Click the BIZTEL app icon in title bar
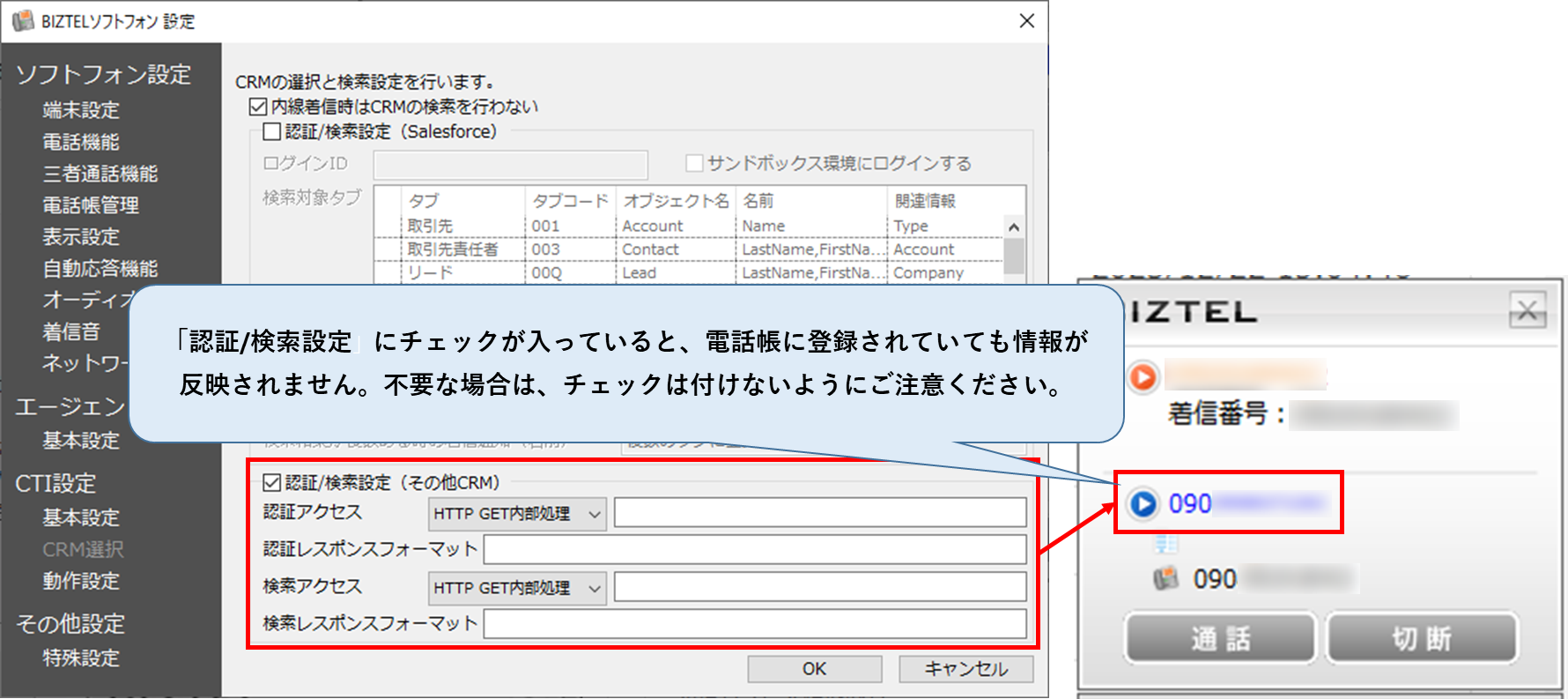The image size is (1568, 699). pyautogui.click(x=22, y=21)
